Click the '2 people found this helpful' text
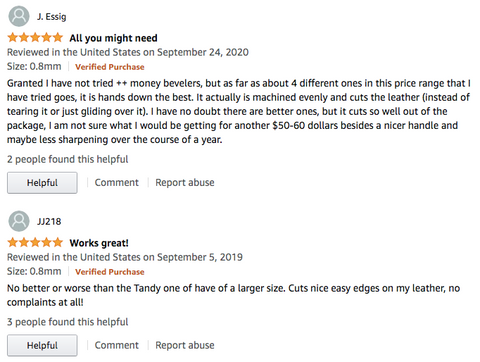The height and width of the screenshot is (362, 480). (x=68, y=159)
